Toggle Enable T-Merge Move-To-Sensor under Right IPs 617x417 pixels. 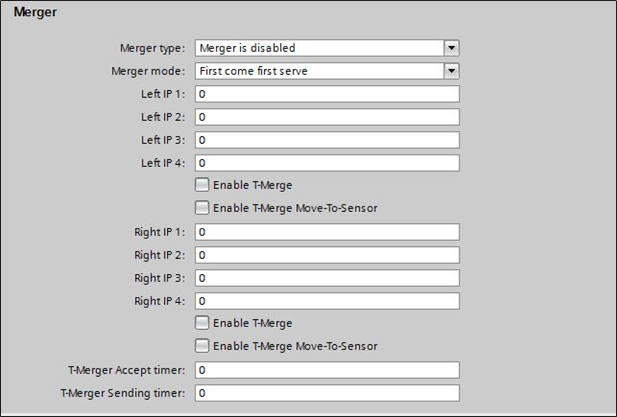[x=202, y=346]
